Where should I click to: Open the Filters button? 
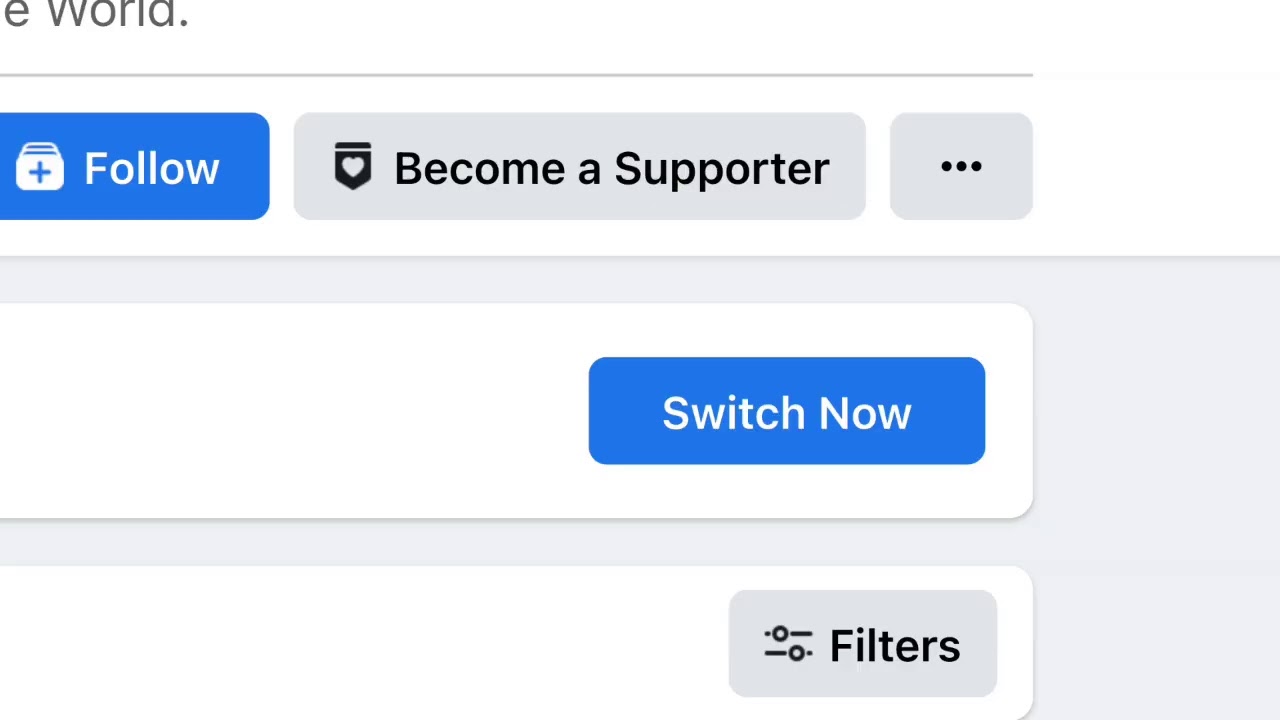point(863,643)
